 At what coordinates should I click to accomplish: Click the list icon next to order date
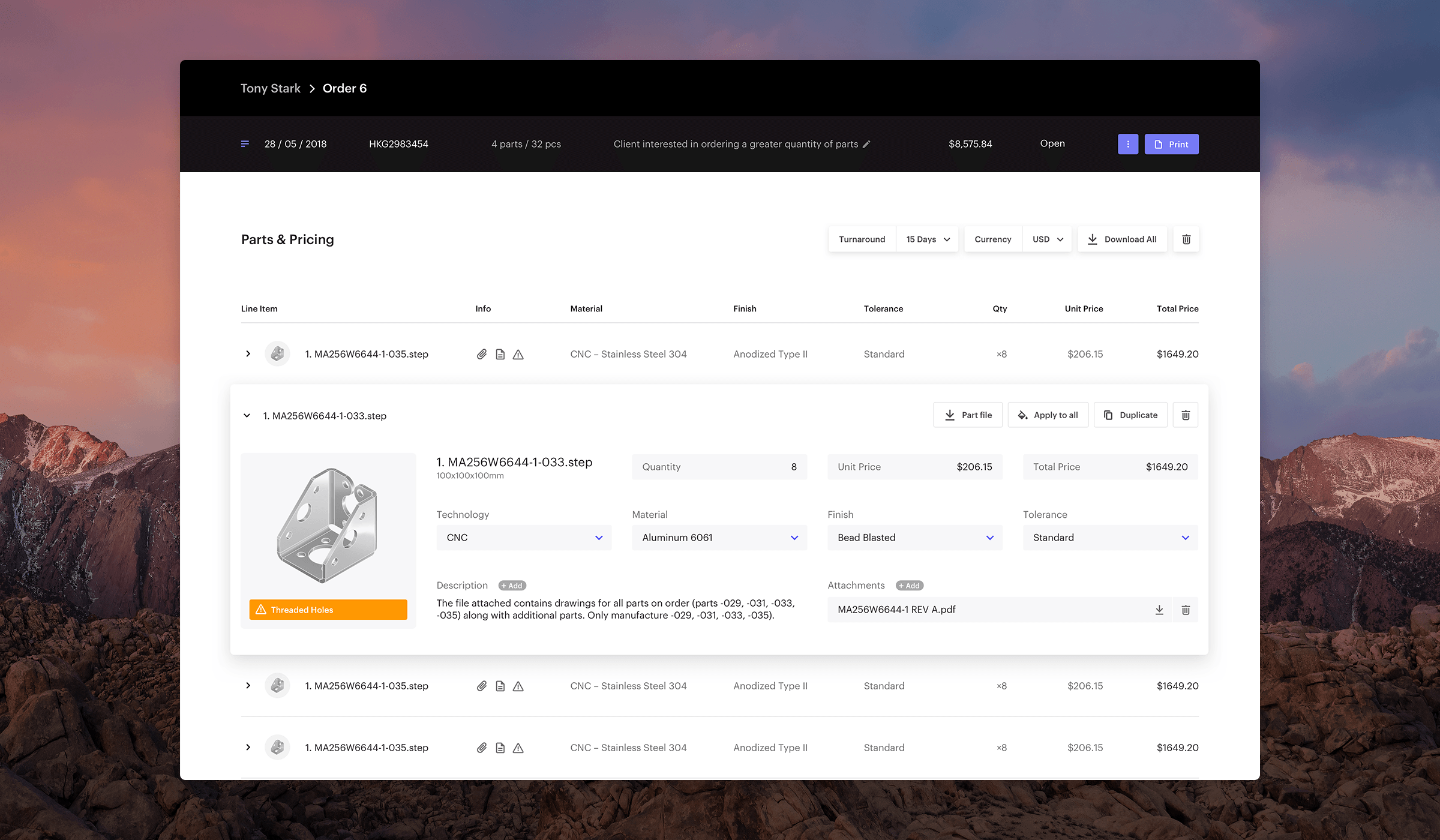coord(245,144)
